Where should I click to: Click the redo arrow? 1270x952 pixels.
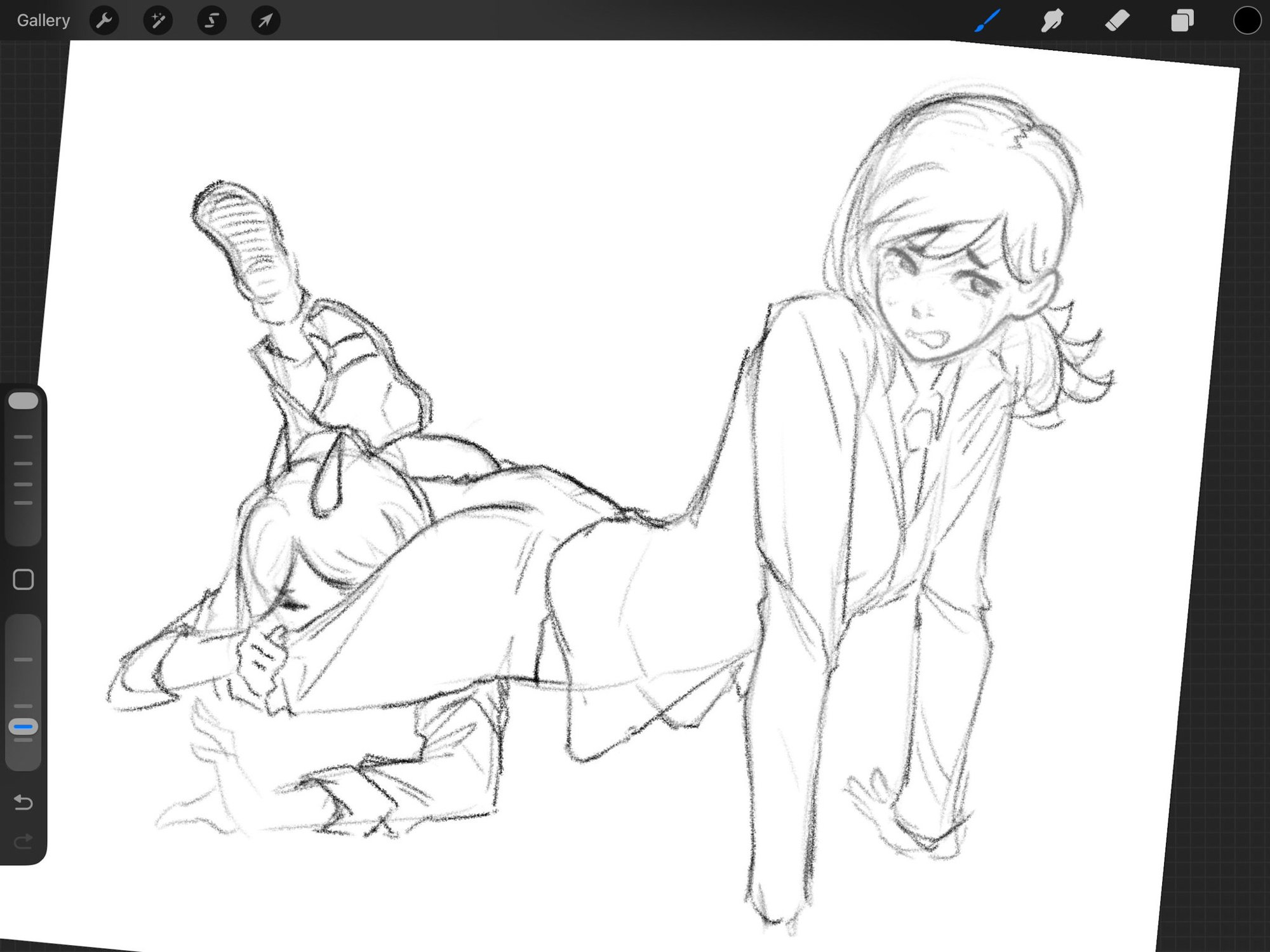23,842
